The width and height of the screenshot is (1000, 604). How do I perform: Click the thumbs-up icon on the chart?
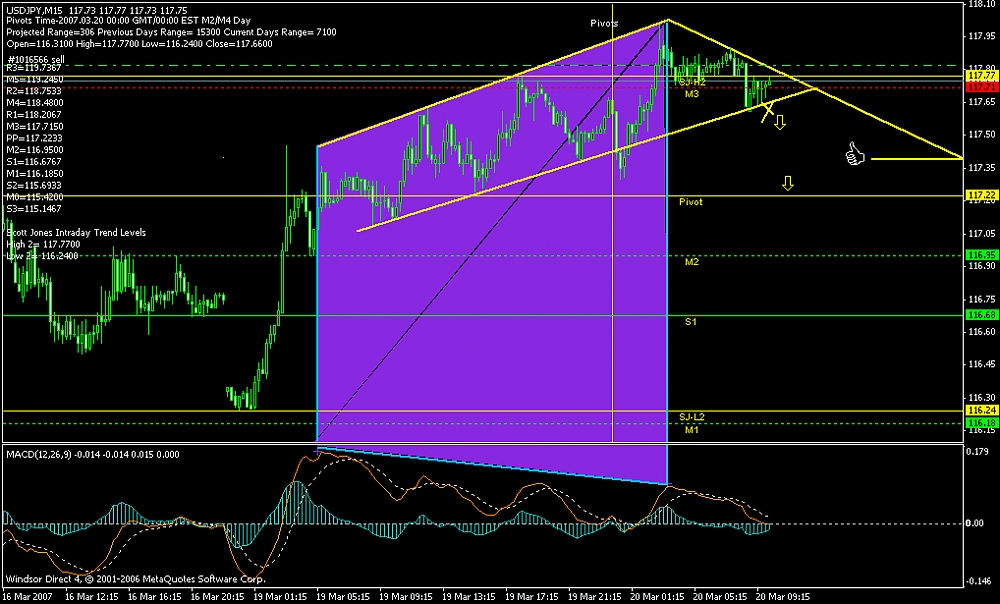point(854,154)
